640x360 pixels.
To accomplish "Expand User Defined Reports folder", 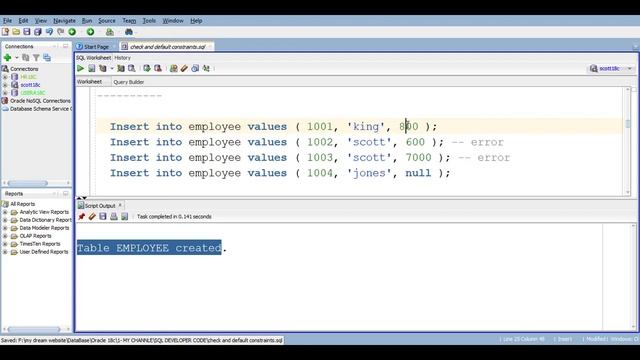I will (5, 252).
